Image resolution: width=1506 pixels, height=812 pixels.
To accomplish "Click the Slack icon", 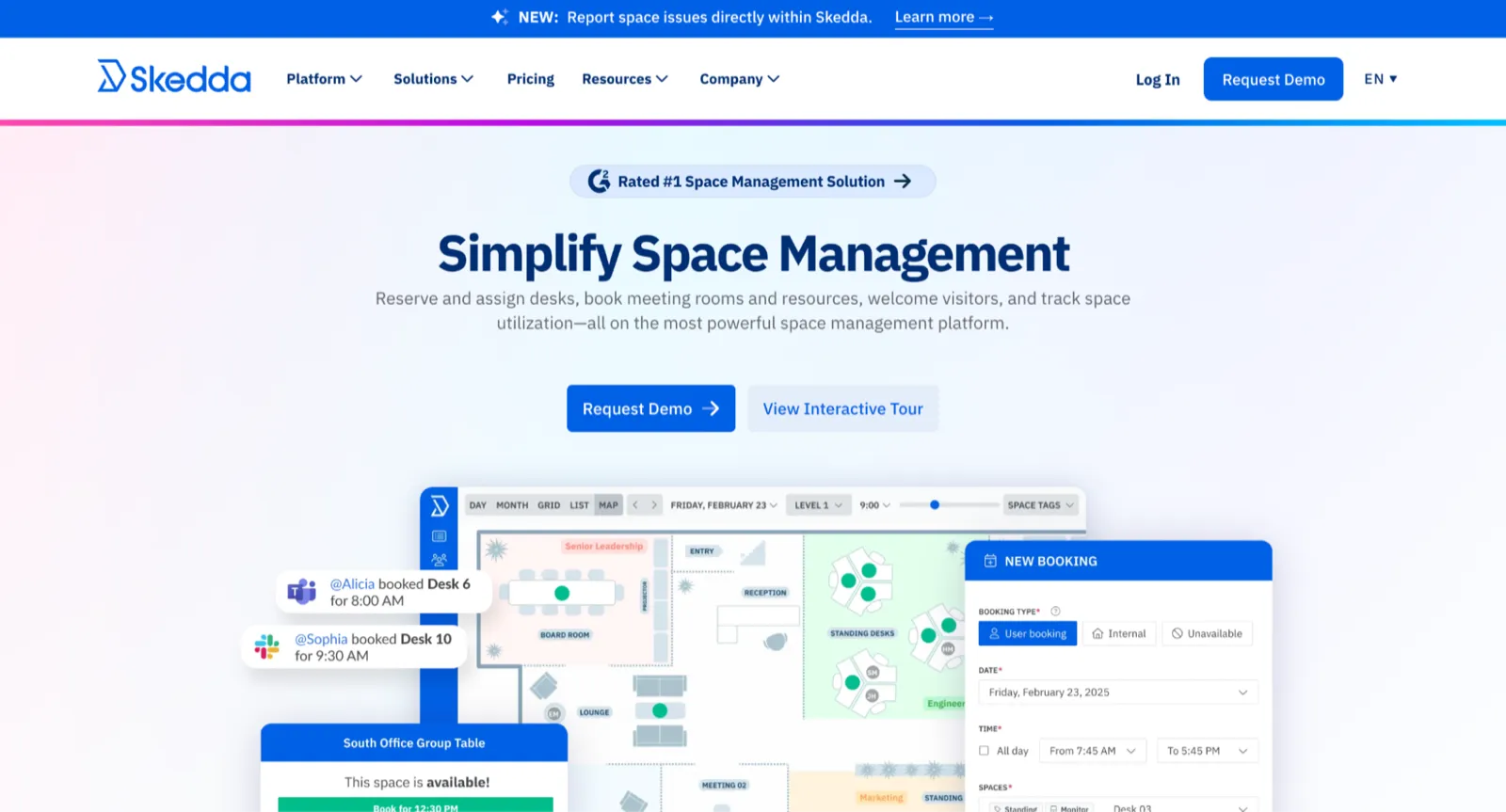I will click(267, 646).
